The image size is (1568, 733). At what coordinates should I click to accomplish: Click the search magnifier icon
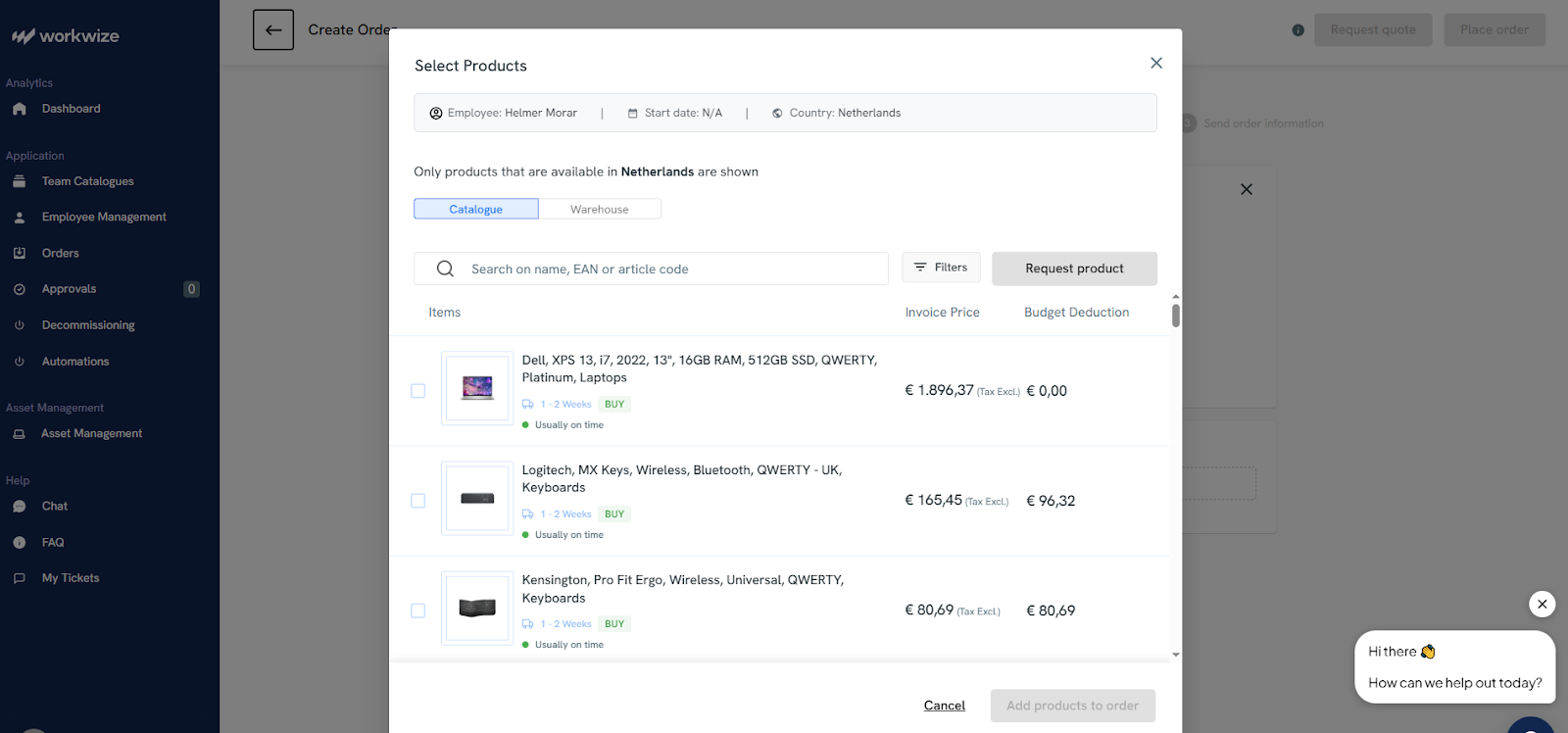(x=445, y=269)
